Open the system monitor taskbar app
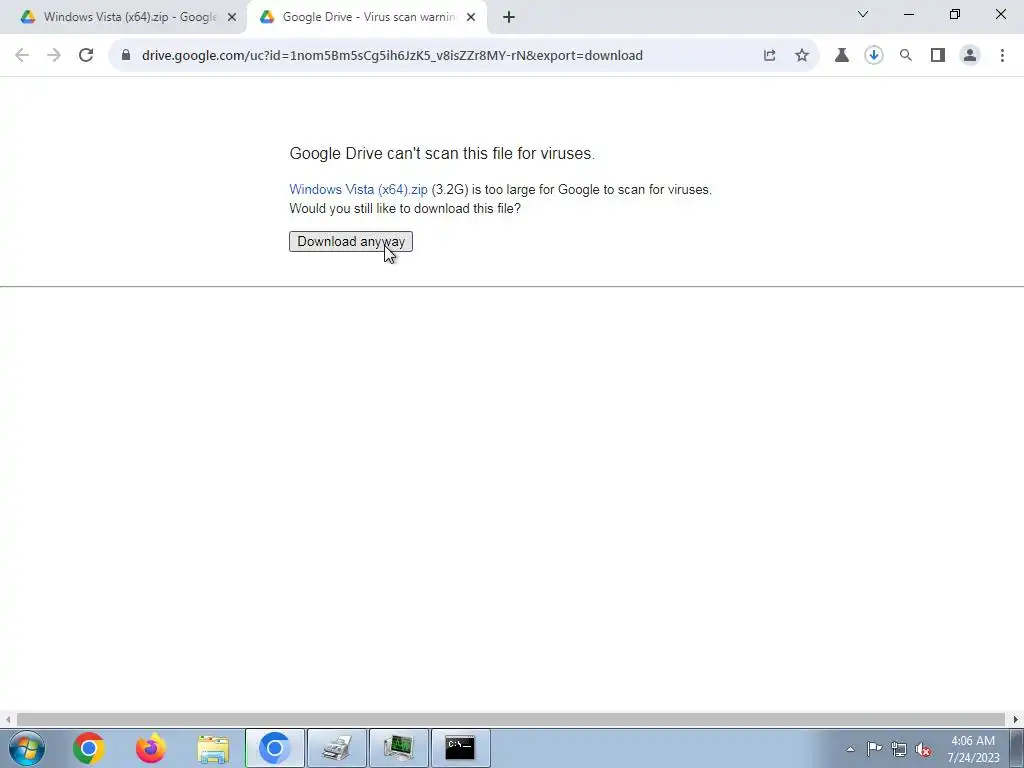 coord(399,748)
